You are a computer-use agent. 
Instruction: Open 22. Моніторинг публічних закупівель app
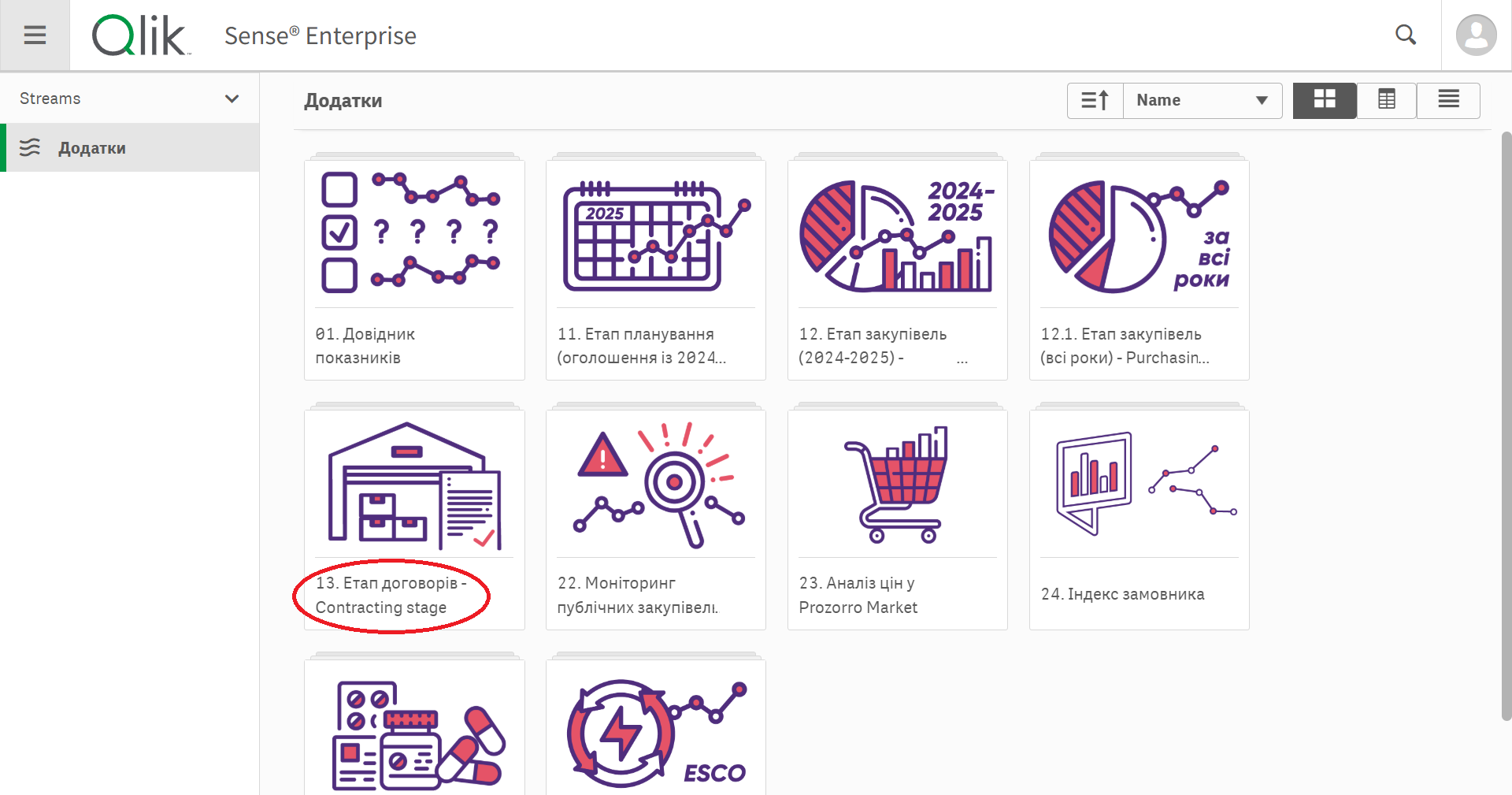(x=655, y=485)
